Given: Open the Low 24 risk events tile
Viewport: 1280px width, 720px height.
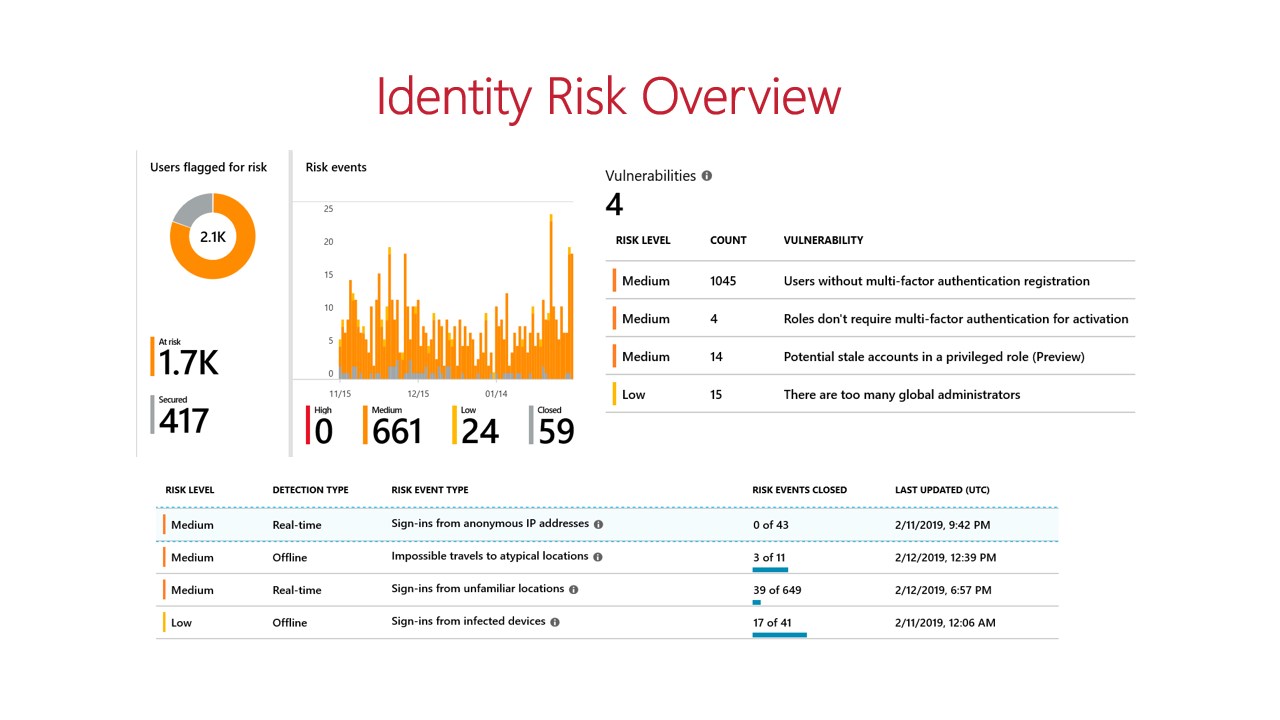Looking at the screenshot, I should pos(476,426).
